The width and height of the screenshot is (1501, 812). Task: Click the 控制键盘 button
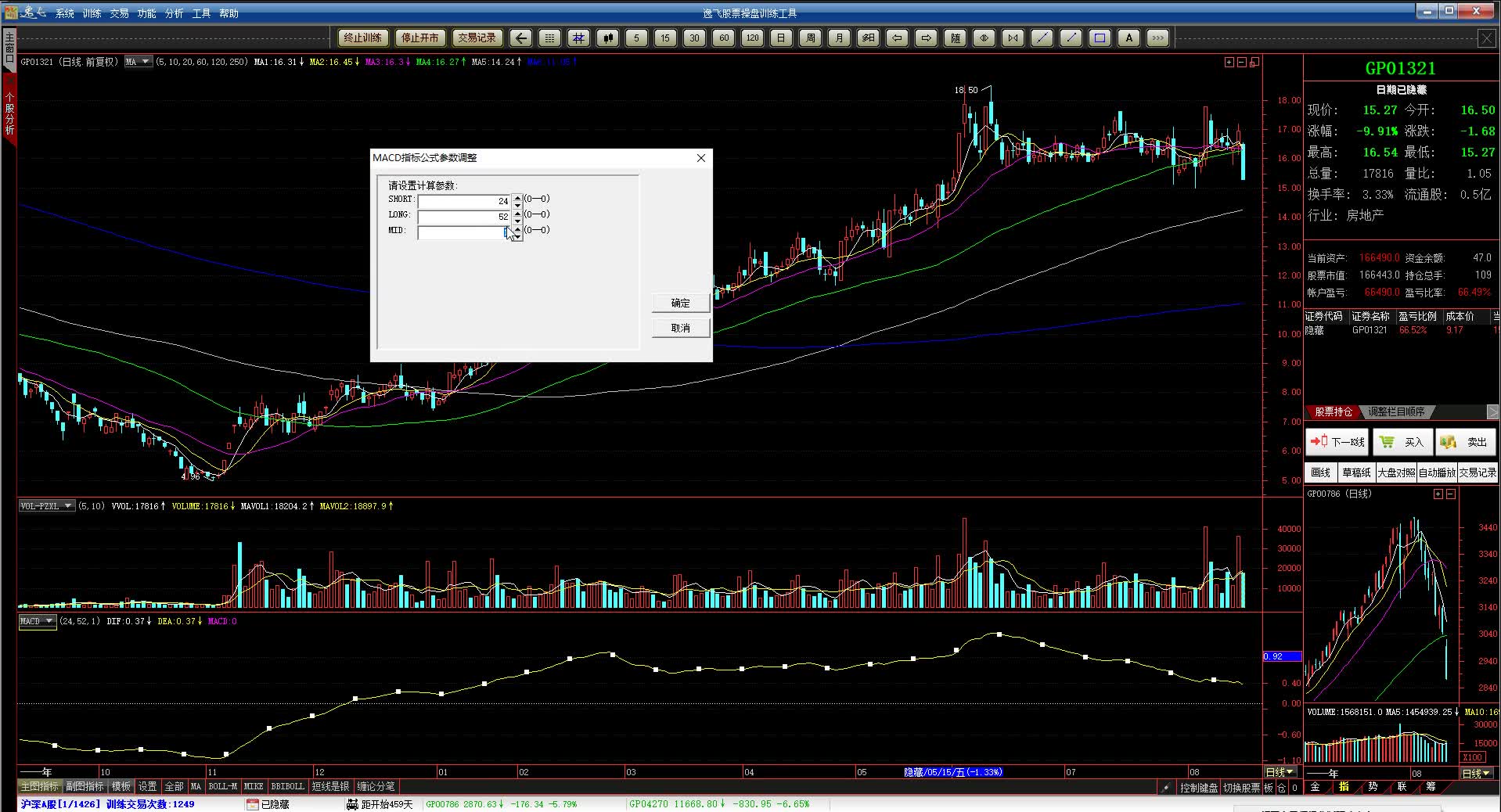pos(1199,788)
